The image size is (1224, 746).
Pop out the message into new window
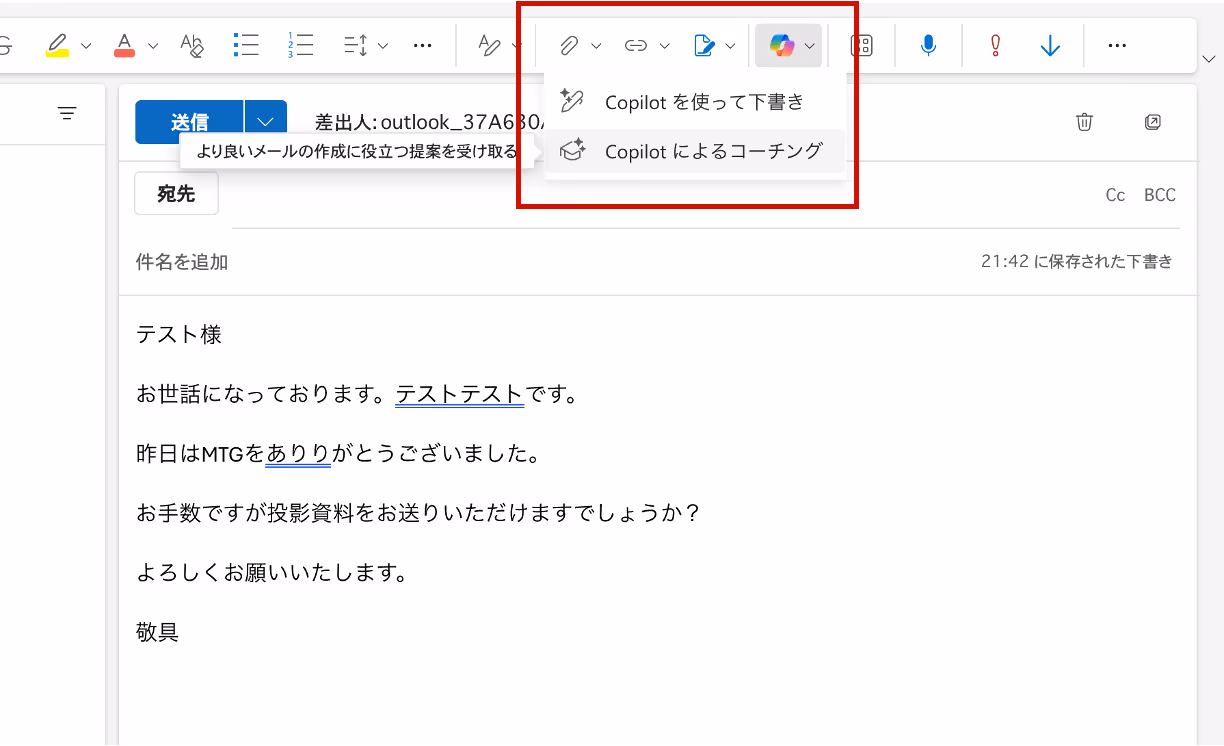click(x=1152, y=122)
